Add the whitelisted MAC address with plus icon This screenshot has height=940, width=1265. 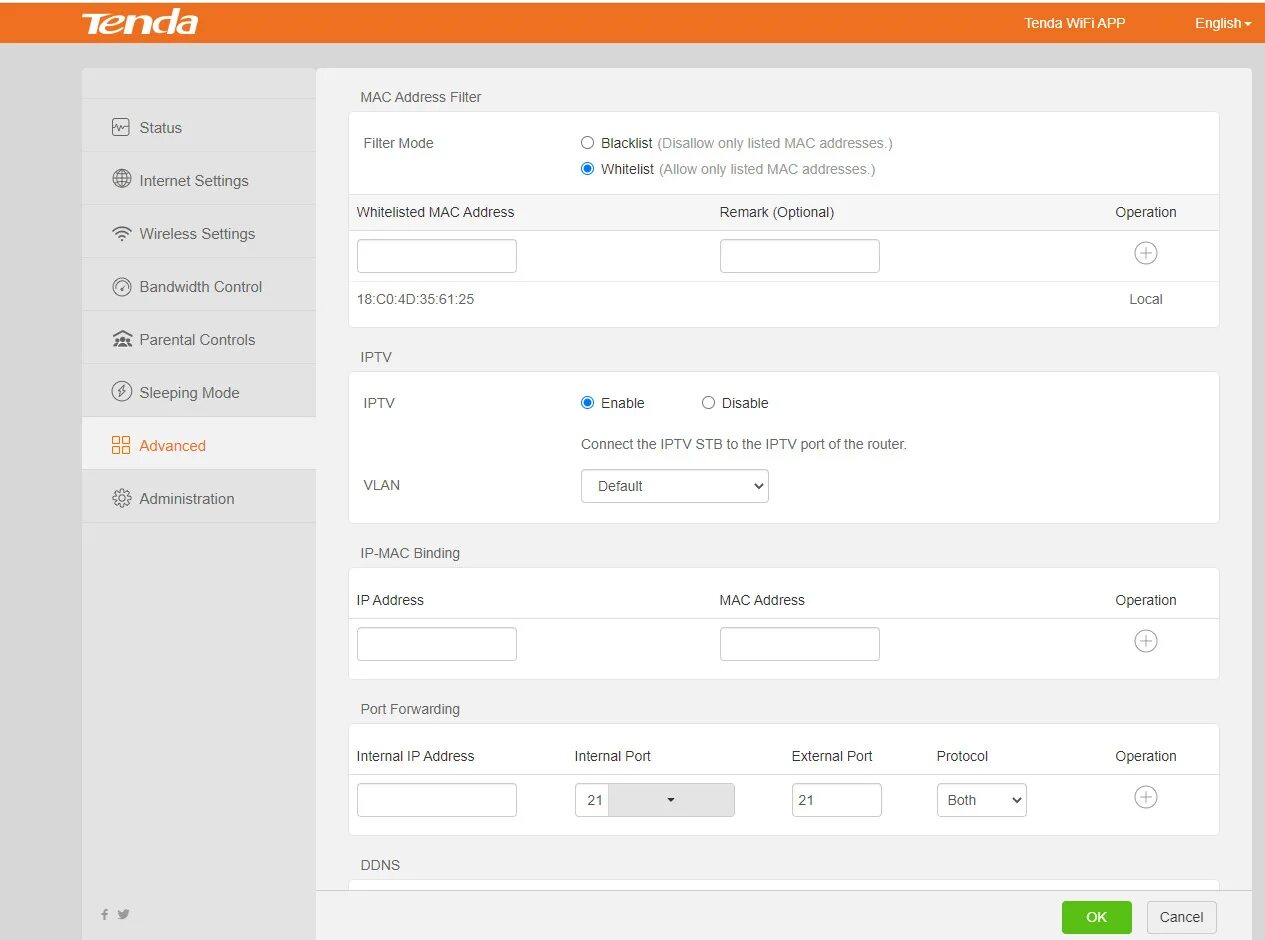tap(1146, 253)
